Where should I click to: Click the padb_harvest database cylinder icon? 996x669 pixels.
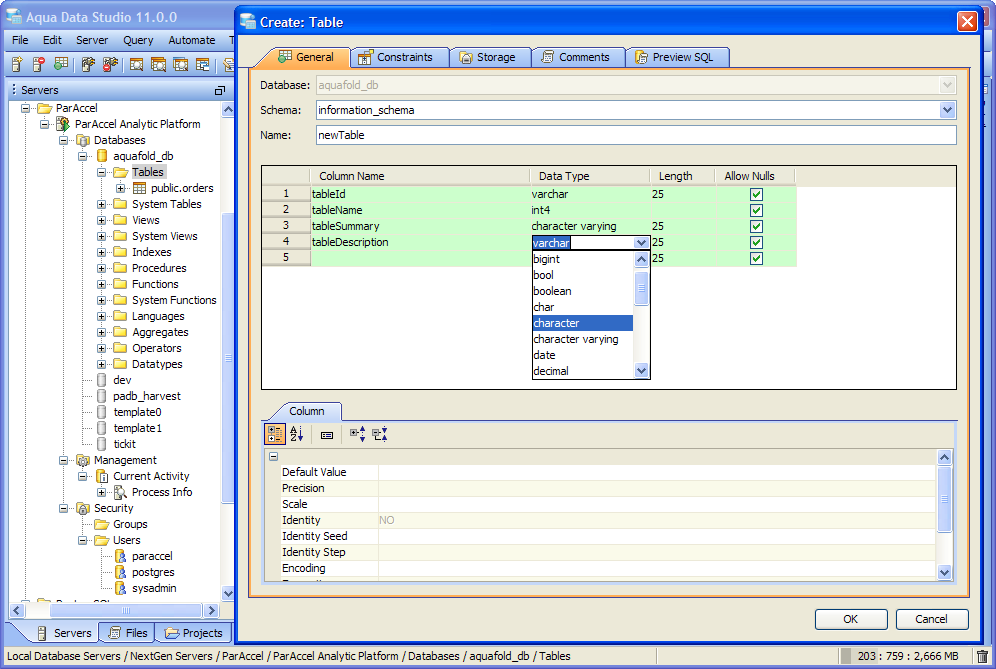tap(101, 396)
